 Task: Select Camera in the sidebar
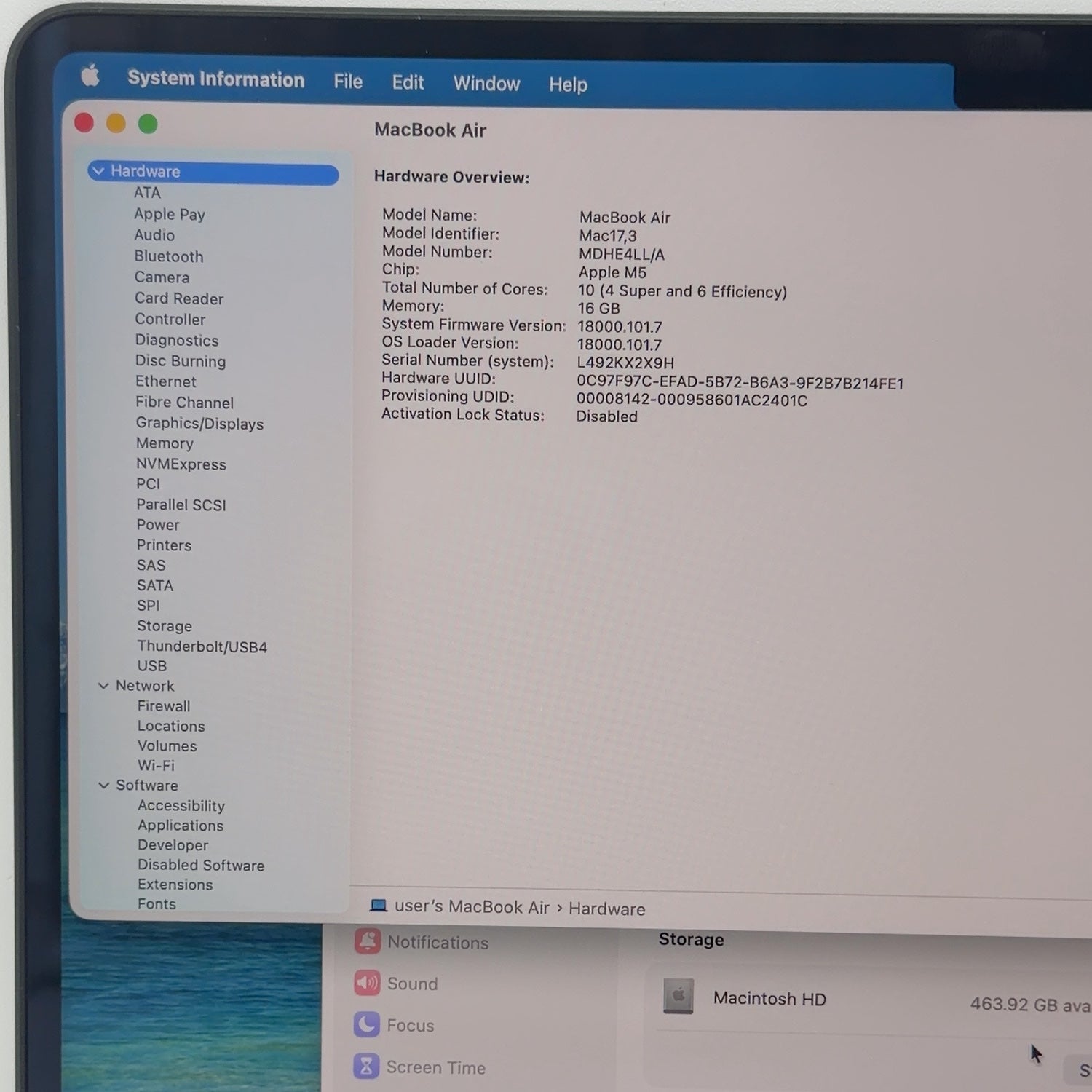point(162,277)
